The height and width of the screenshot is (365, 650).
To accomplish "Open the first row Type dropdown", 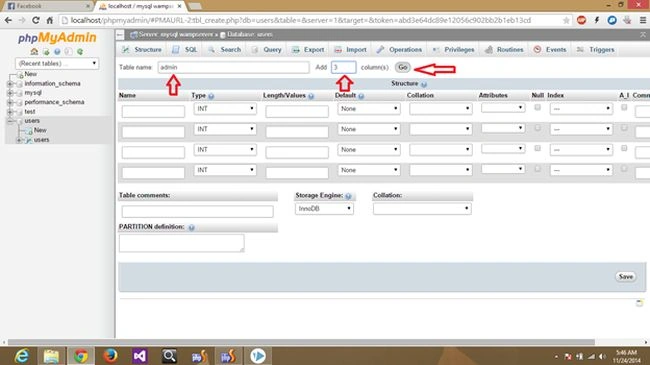I will [x=225, y=109].
